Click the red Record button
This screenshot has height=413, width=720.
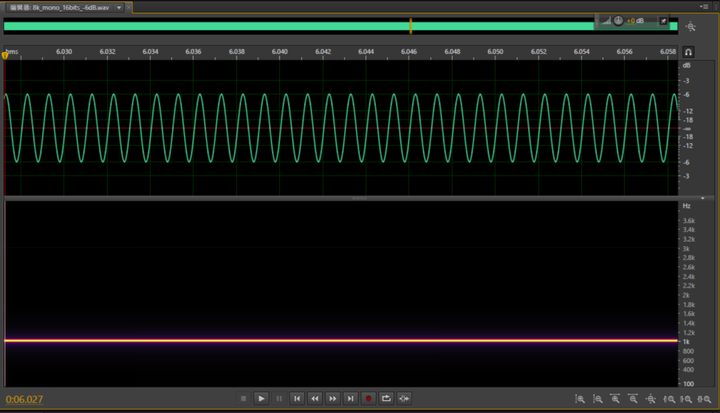(368, 398)
